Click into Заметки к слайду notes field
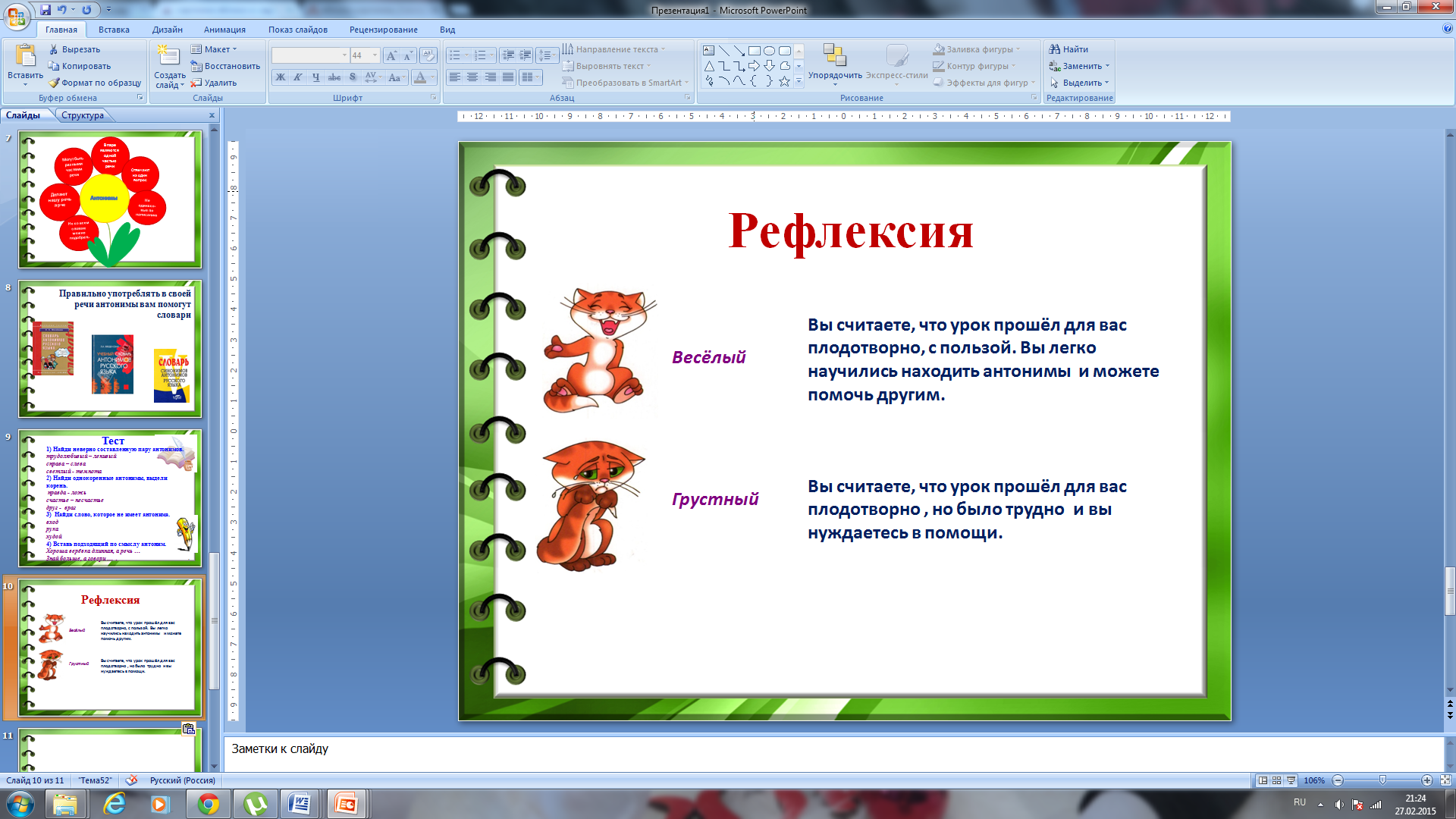Image resolution: width=1456 pixels, height=819 pixels. point(834,753)
